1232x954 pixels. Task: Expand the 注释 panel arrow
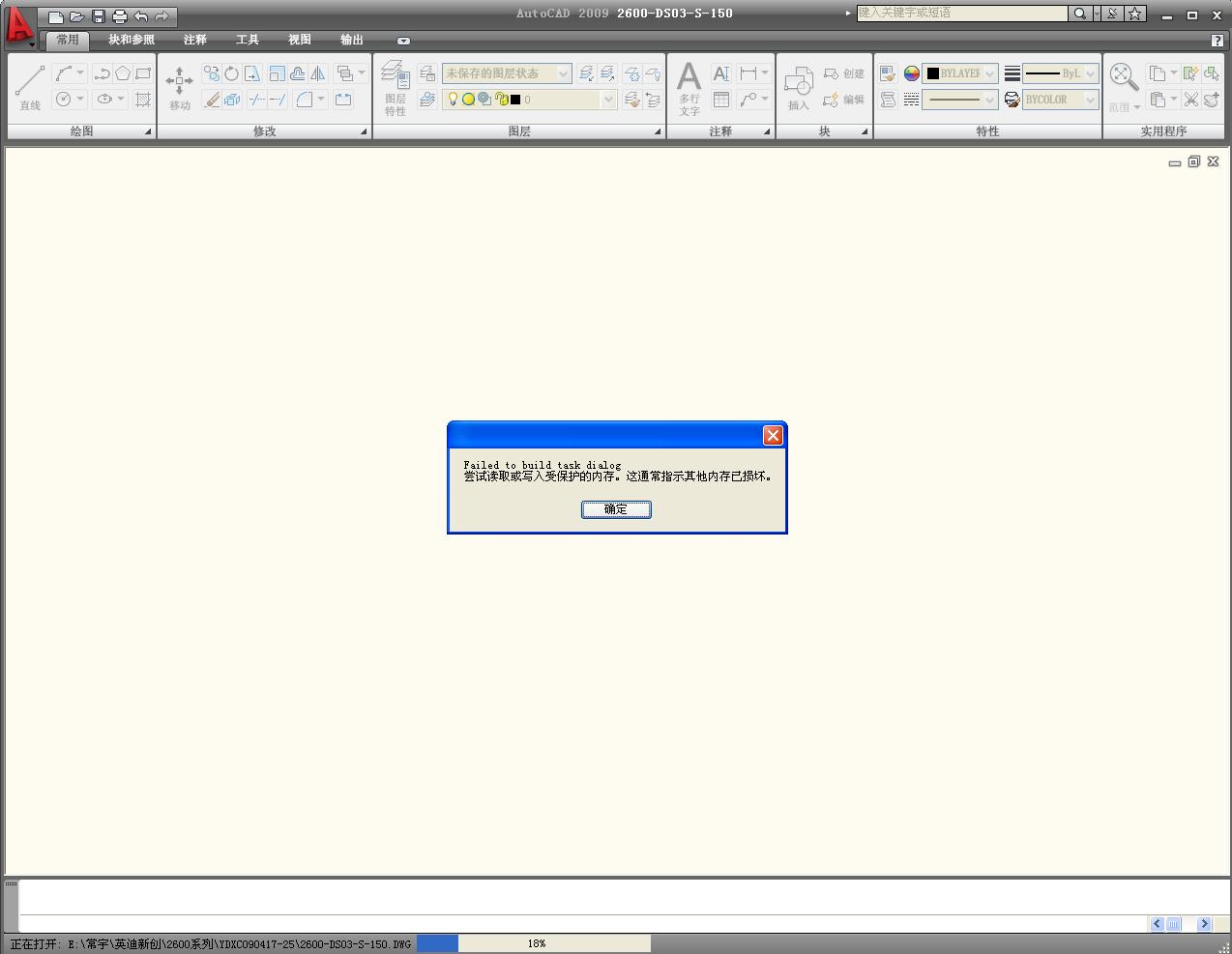767,131
